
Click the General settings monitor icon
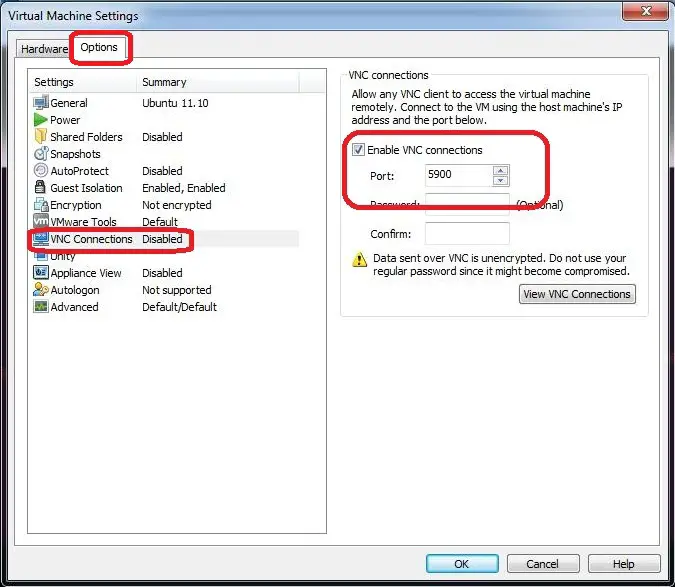coord(41,103)
